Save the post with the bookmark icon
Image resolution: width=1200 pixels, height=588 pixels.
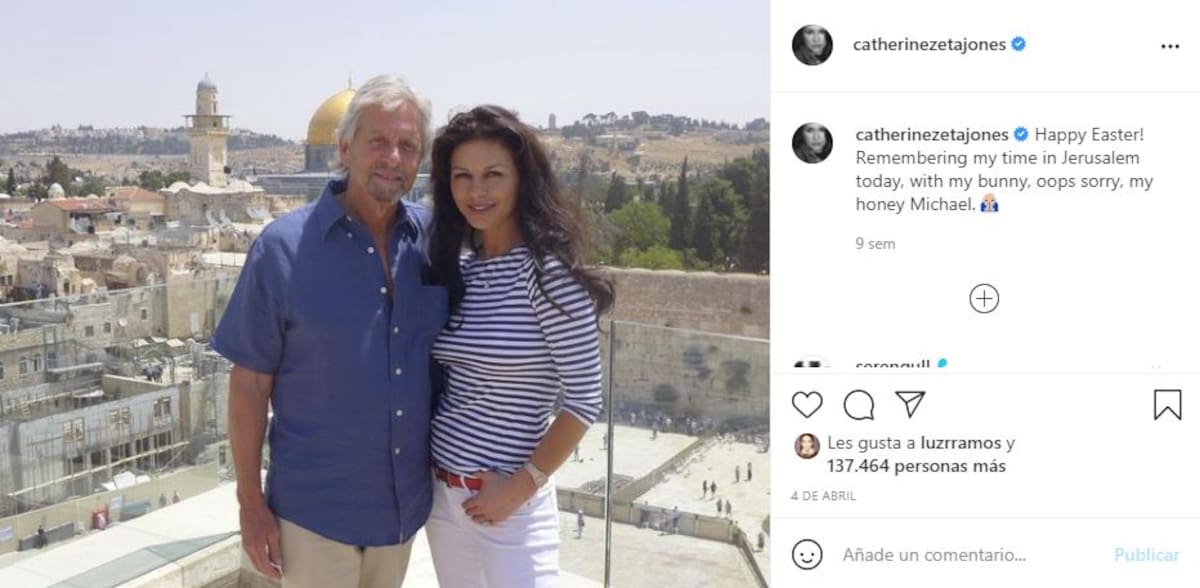1167,404
